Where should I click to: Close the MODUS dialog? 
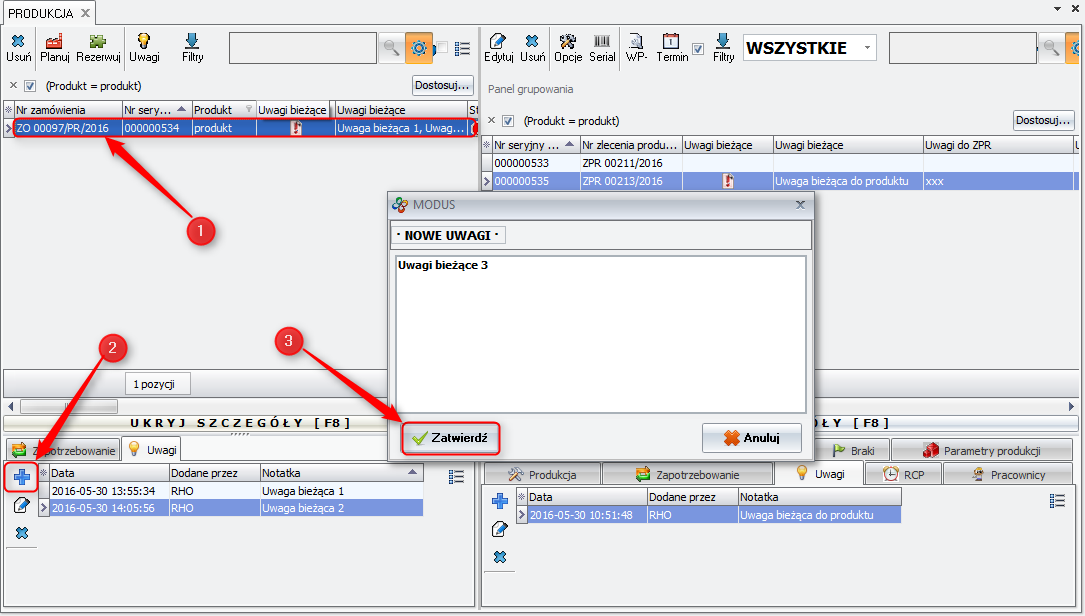pos(800,205)
